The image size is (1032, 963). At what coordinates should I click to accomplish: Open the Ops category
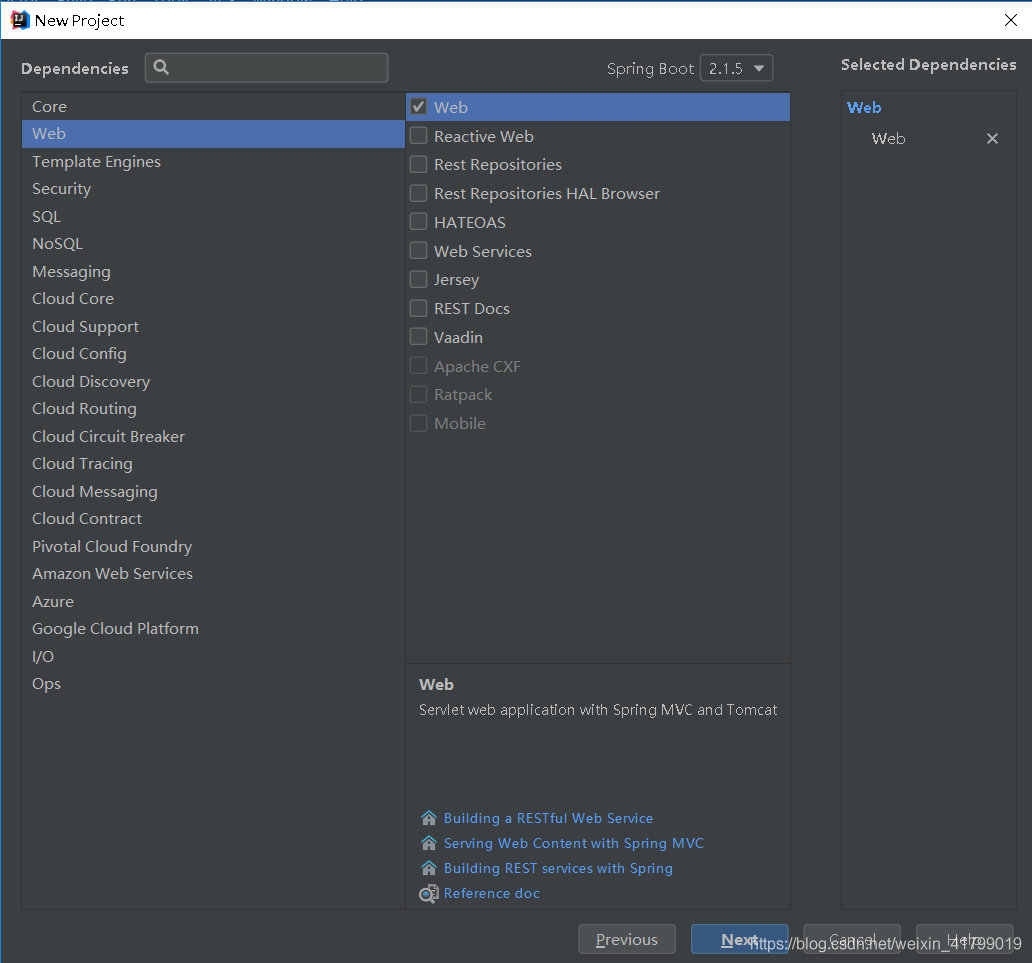click(x=213, y=684)
